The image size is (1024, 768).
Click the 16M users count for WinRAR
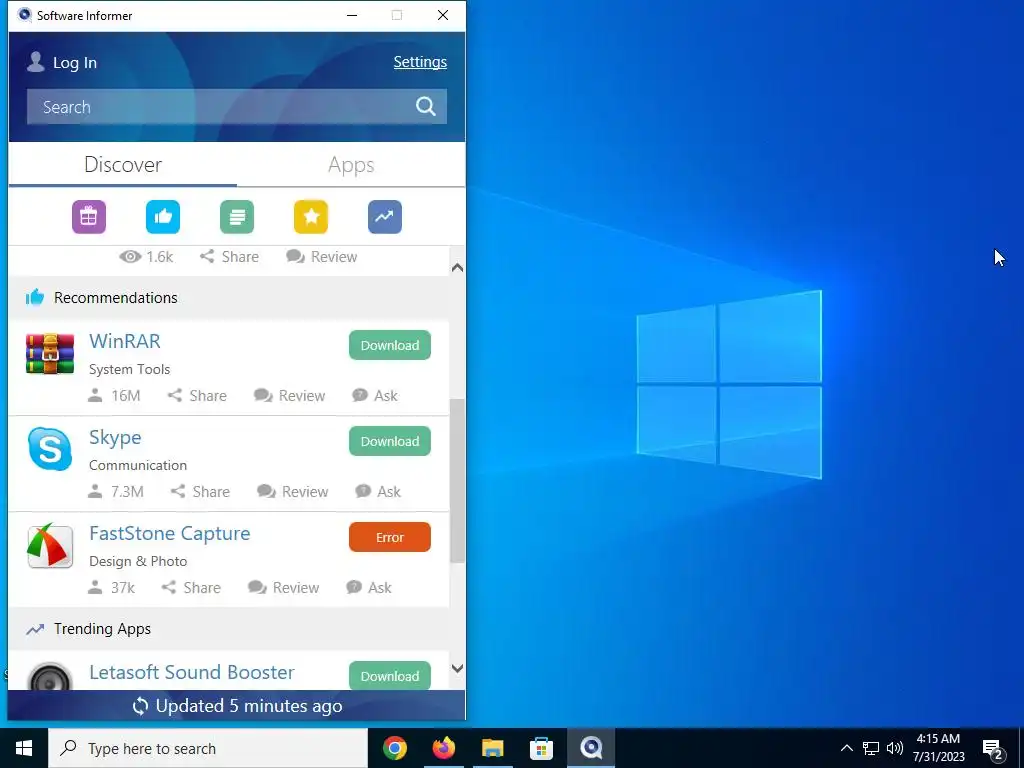(x=114, y=396)
